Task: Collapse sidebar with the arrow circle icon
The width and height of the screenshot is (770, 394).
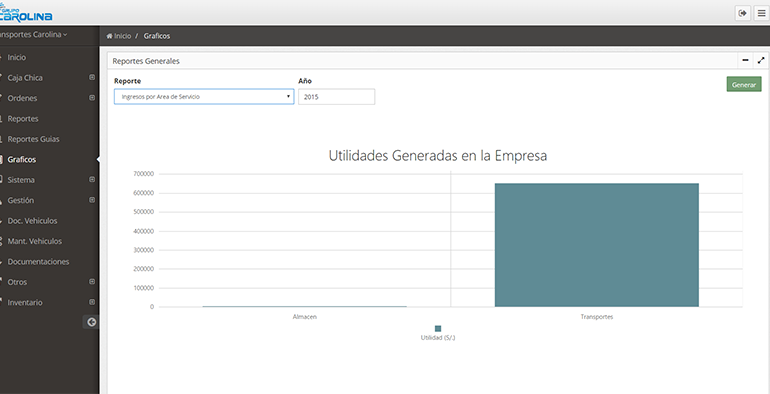Action: tap(91, 322)
